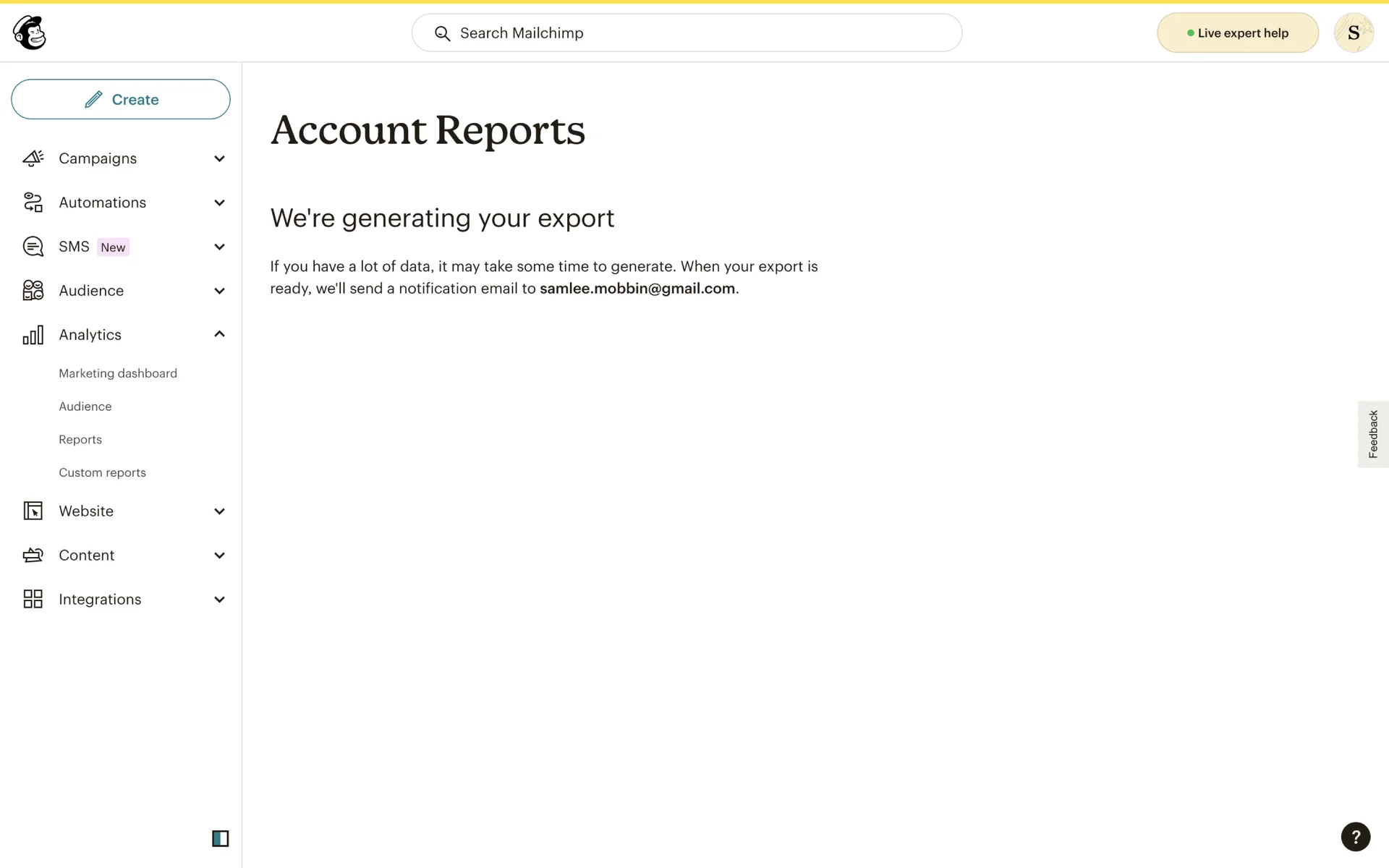Screen dimensions: 1389x868
Task: Click the SMS chat bubble icon
Action: click(x=33, y=247)
